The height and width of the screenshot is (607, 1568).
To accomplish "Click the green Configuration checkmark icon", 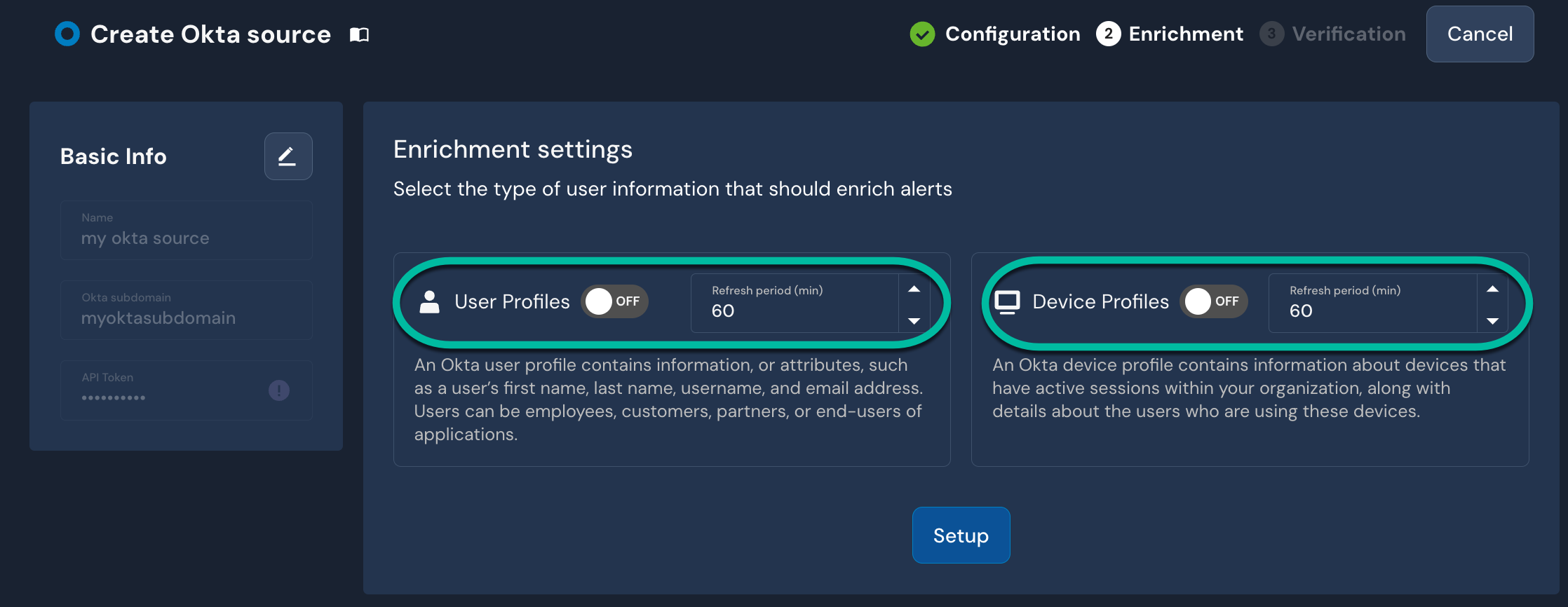I will [922, 34].
